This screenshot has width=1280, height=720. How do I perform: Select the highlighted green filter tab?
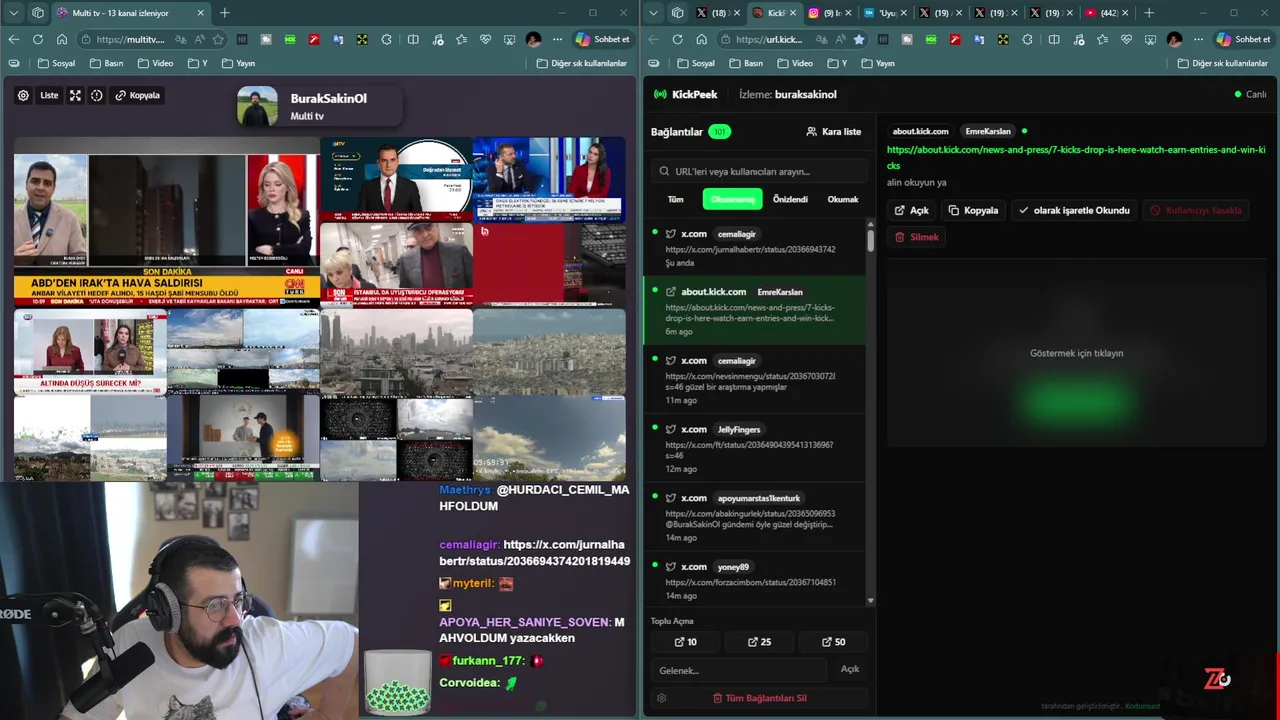point(732,199)
